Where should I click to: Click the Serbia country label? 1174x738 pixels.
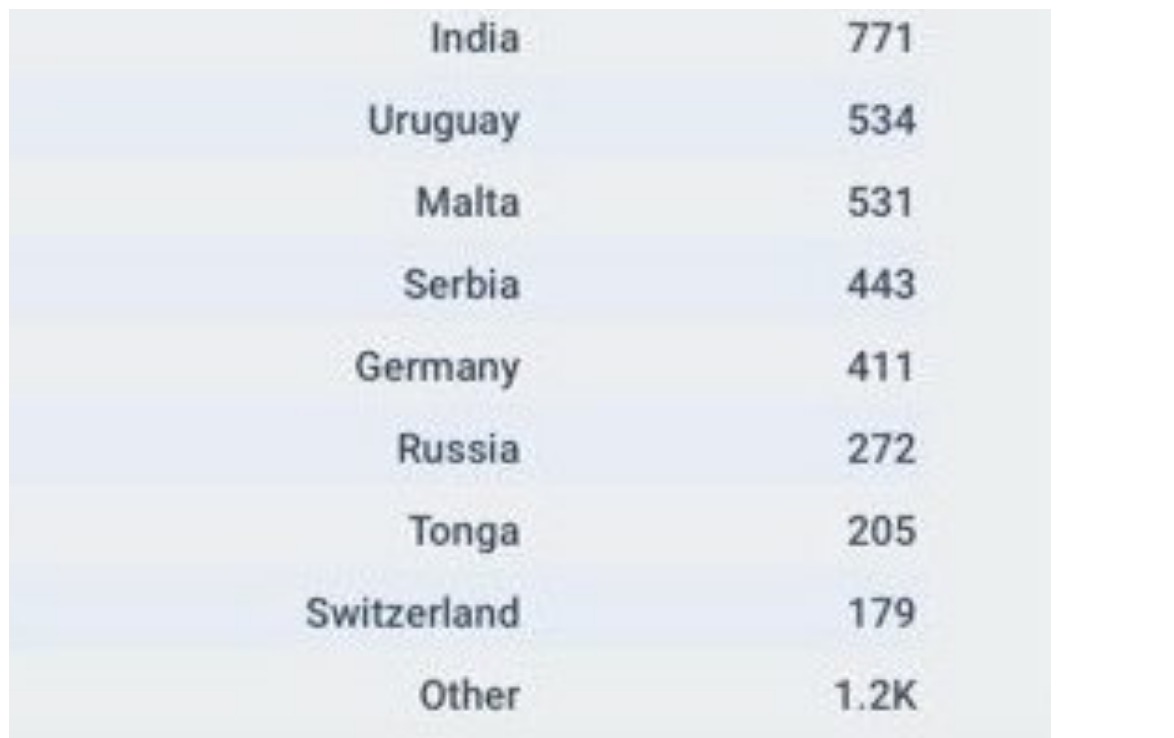click(461, 286)
